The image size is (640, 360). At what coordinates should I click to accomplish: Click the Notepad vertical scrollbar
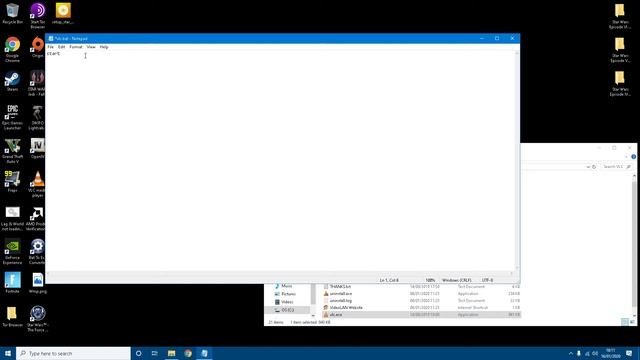coord(517,160)
